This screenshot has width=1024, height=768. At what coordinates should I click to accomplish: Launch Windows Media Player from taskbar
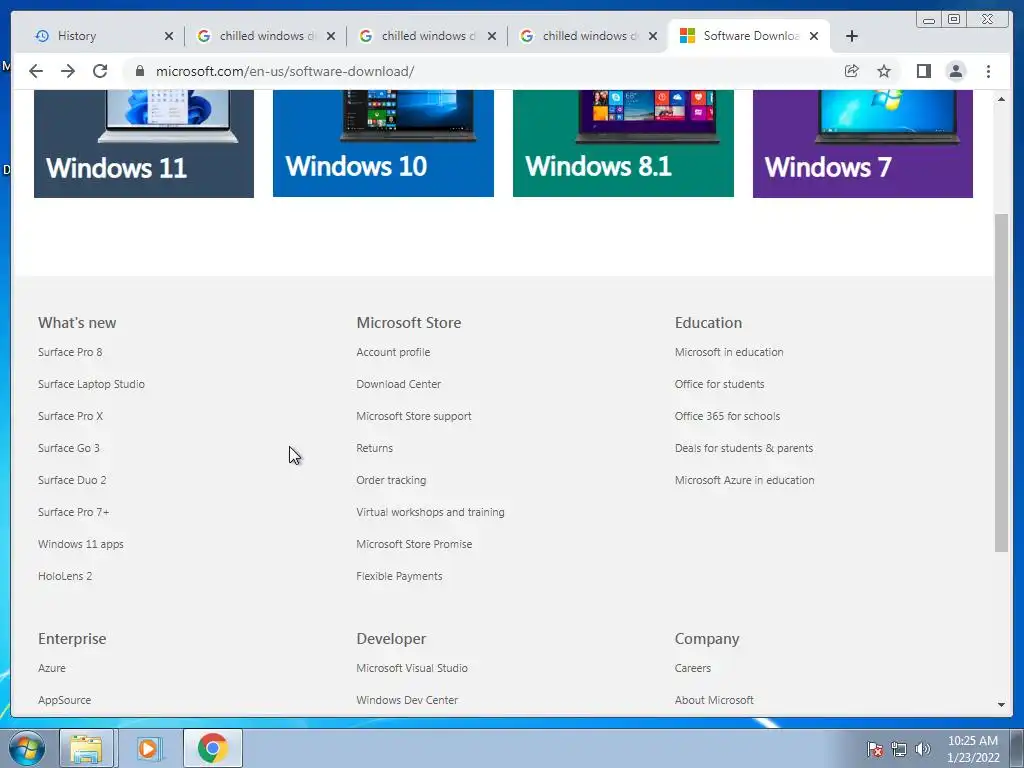pos(148,748)
